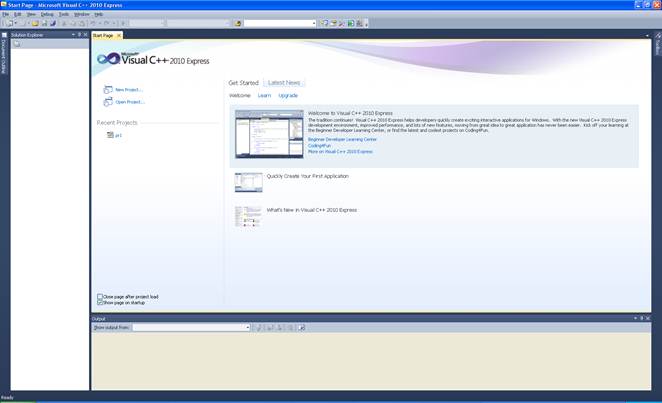Open the Window menu
This screenshot has height=403, width=662.
pos(81,14)
